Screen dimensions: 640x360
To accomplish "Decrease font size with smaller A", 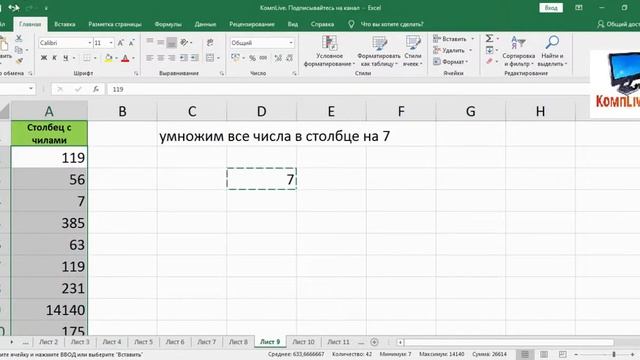I will pyautogui.click(x=131, y=43).
